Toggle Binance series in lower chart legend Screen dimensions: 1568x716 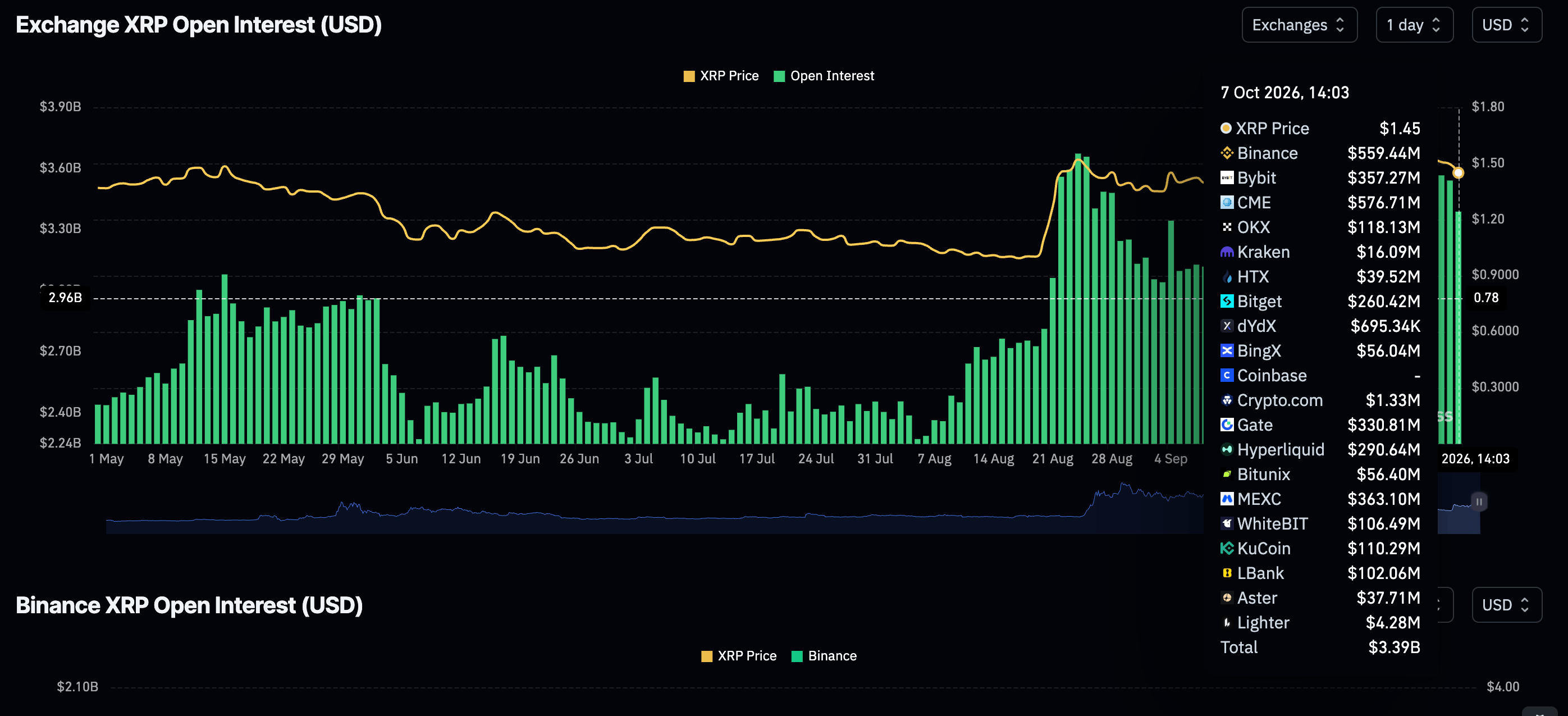(x=824, y=656)
